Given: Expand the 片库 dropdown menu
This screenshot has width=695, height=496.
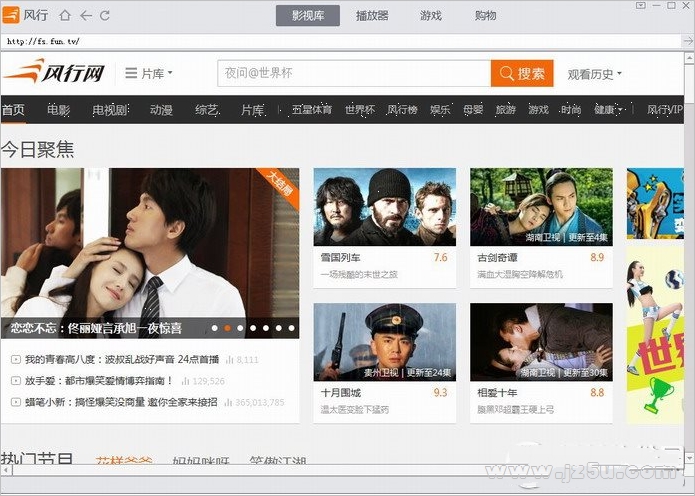Looking at the screenshot, I should pyautogui.click(x=149, y=73).
